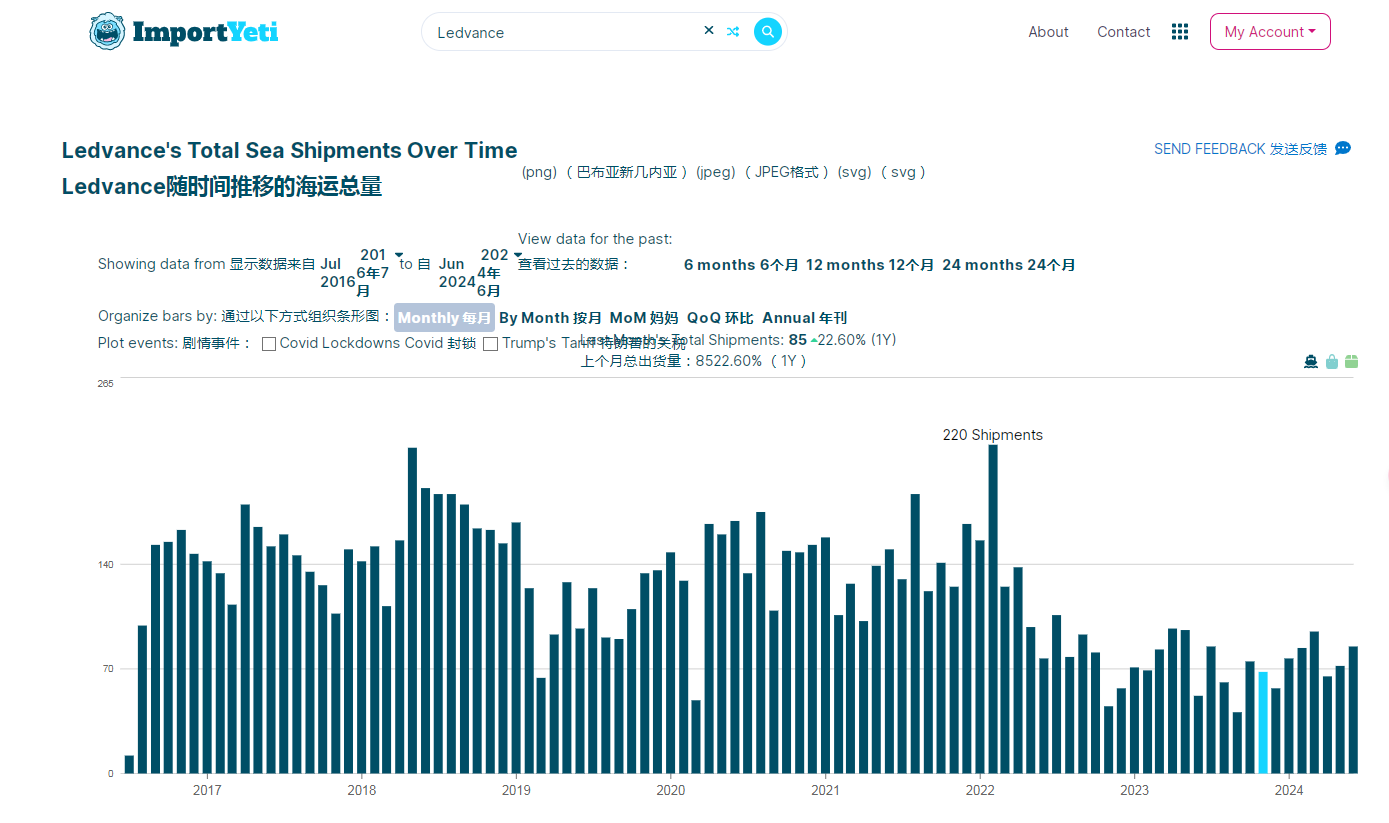Select the shopping bag icon near the chart

[1332, 361]
